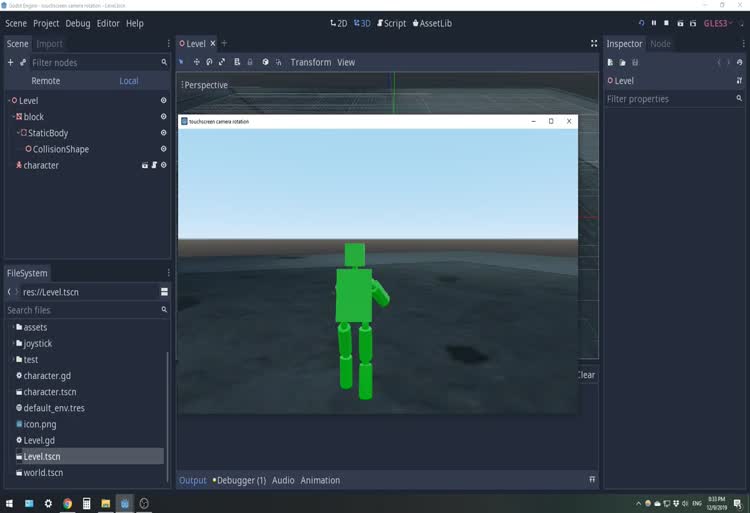Open the character node's attached script icon
The width and height of the screenshot is (750, 513).
click(154, 165)
